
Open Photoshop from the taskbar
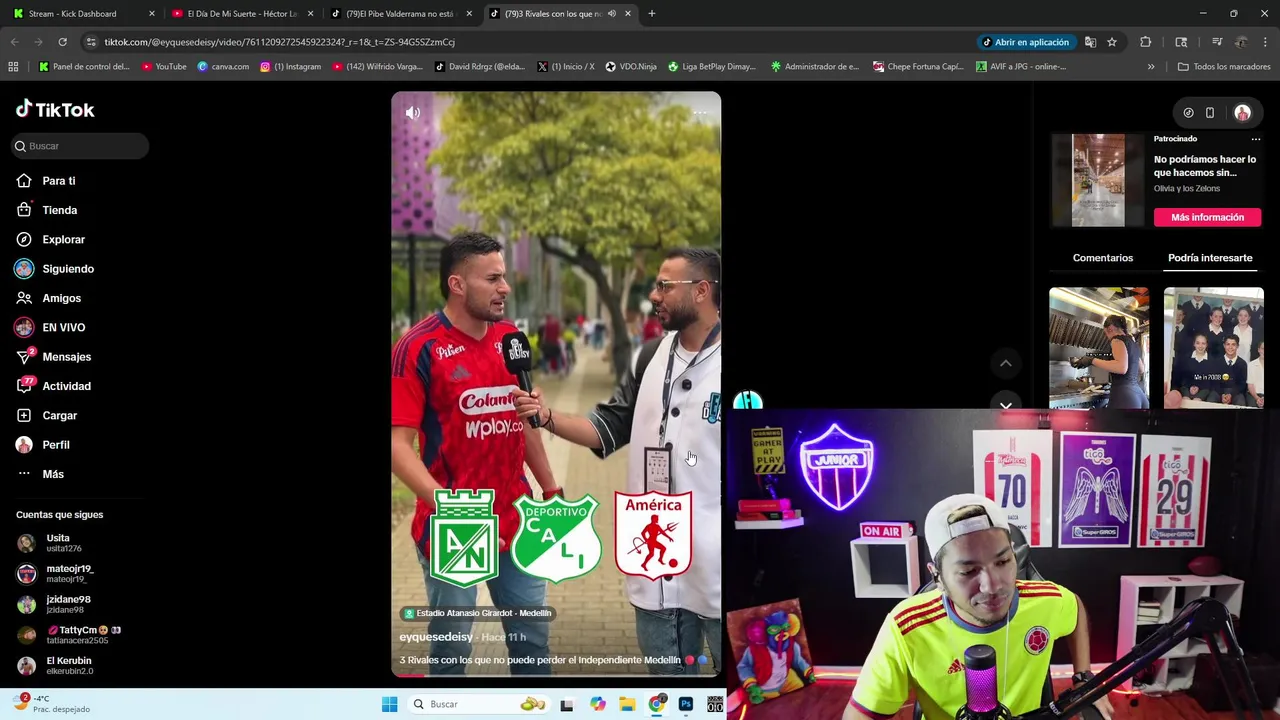click(686, 704)
